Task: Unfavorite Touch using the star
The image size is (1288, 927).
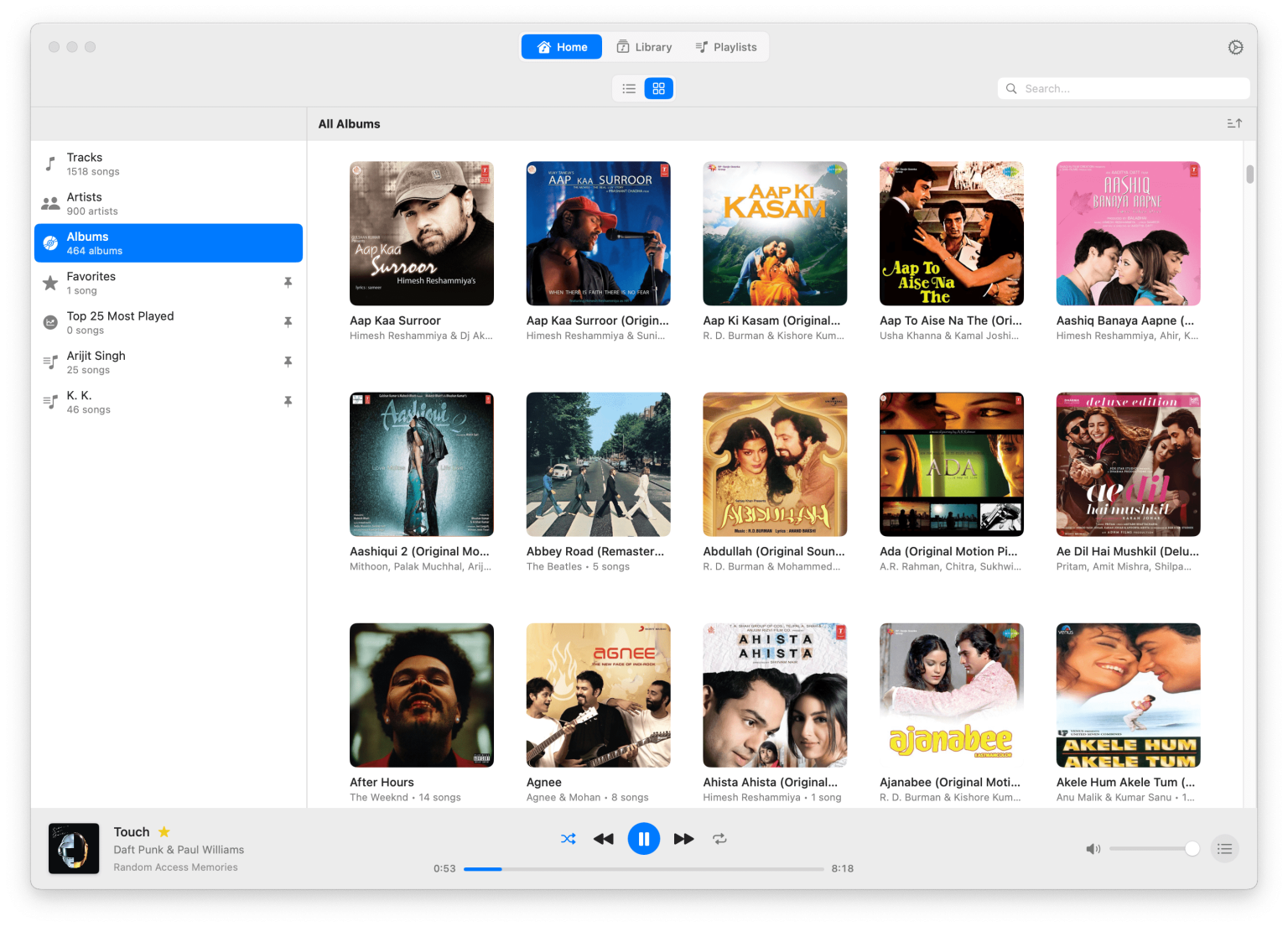Action: [x=164, y=832]
